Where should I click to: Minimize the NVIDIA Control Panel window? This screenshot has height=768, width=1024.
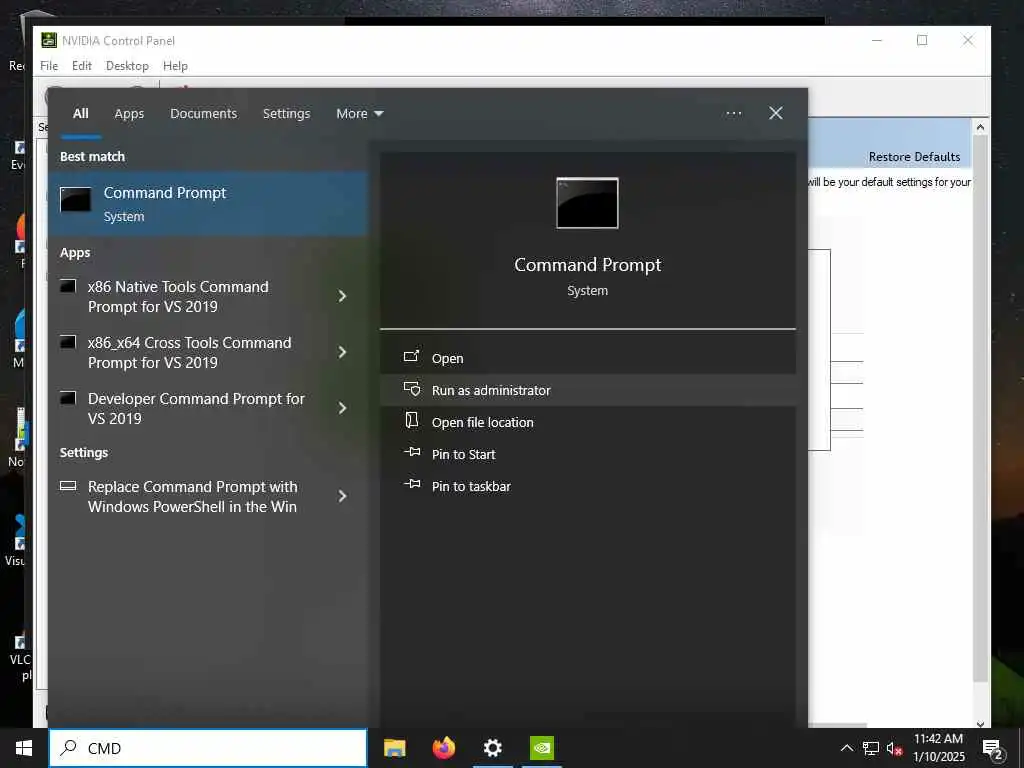(x=877, y=40)
